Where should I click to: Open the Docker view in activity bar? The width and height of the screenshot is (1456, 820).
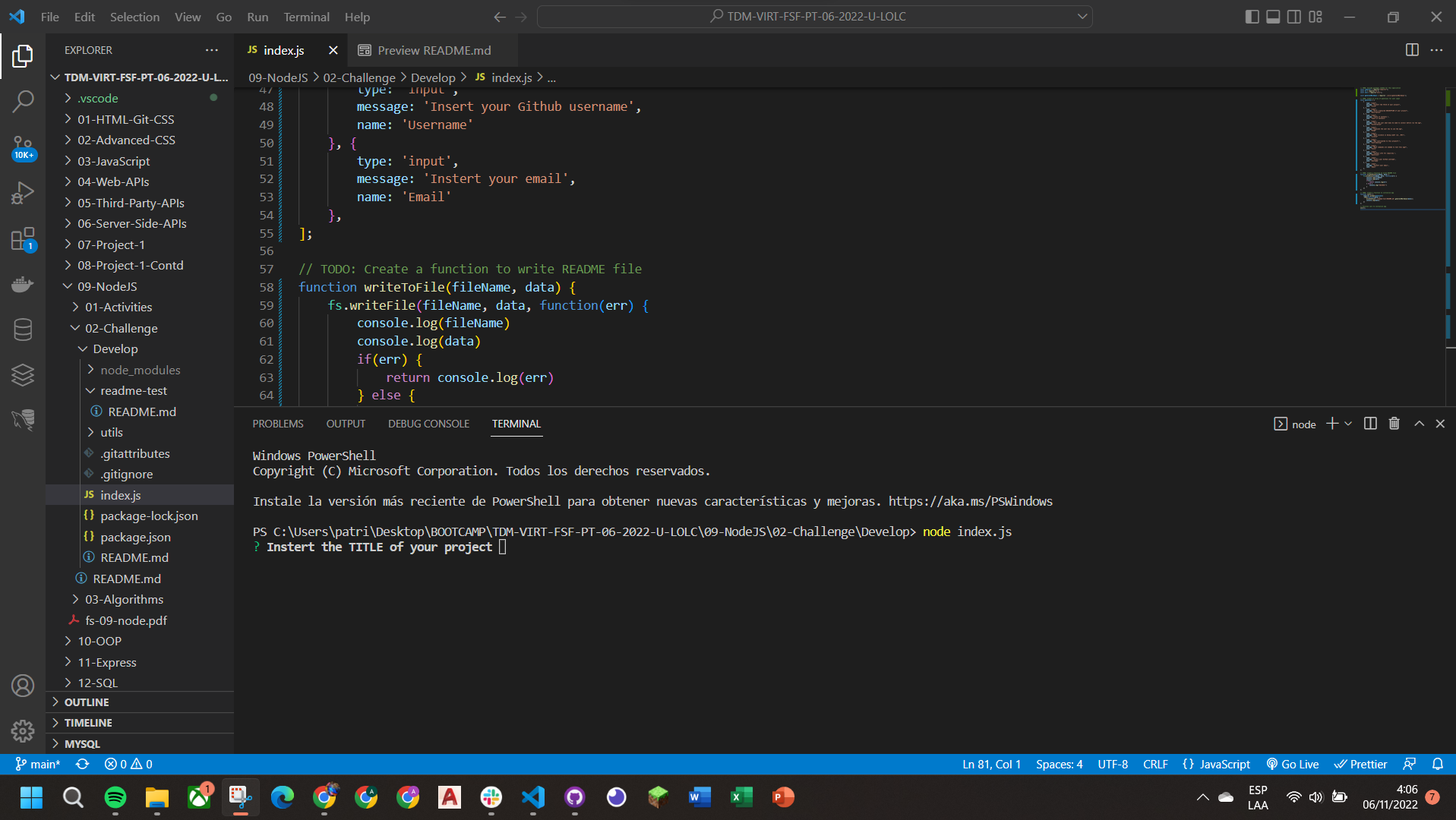tap(23, 285)
